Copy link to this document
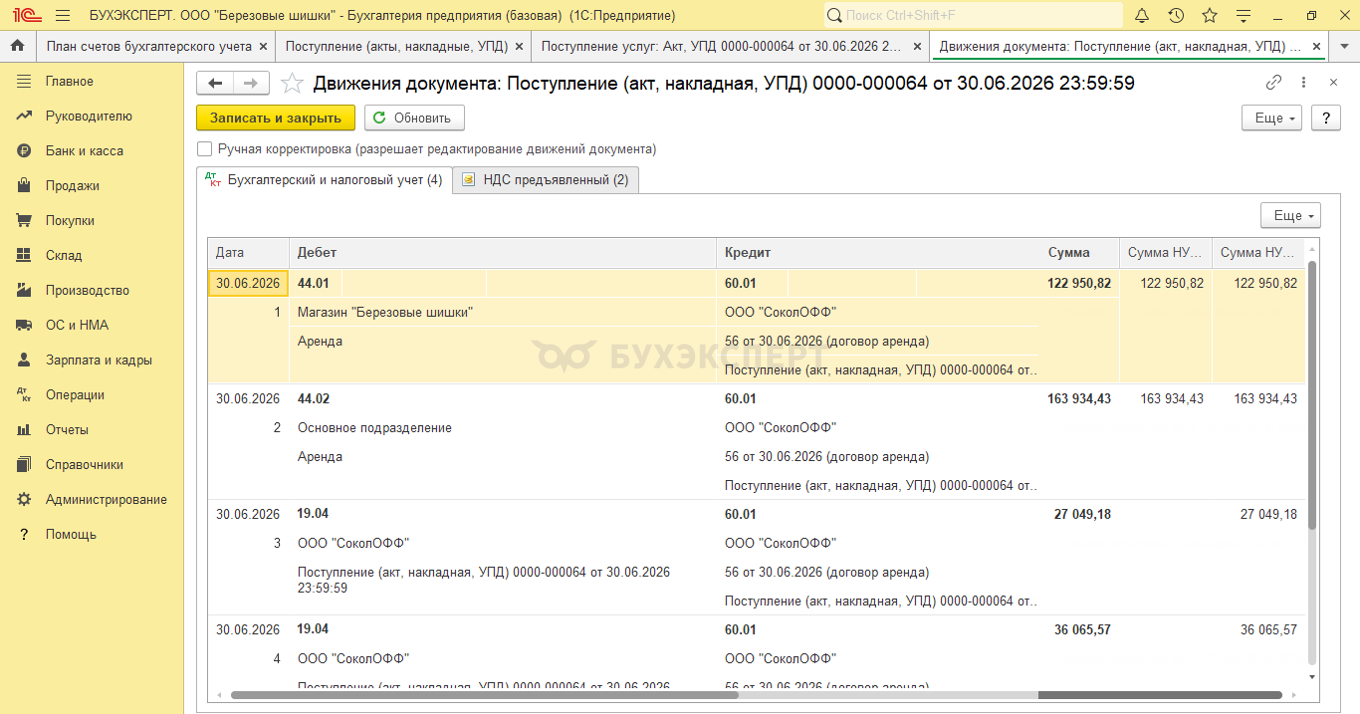 [x=1273, y=83]
